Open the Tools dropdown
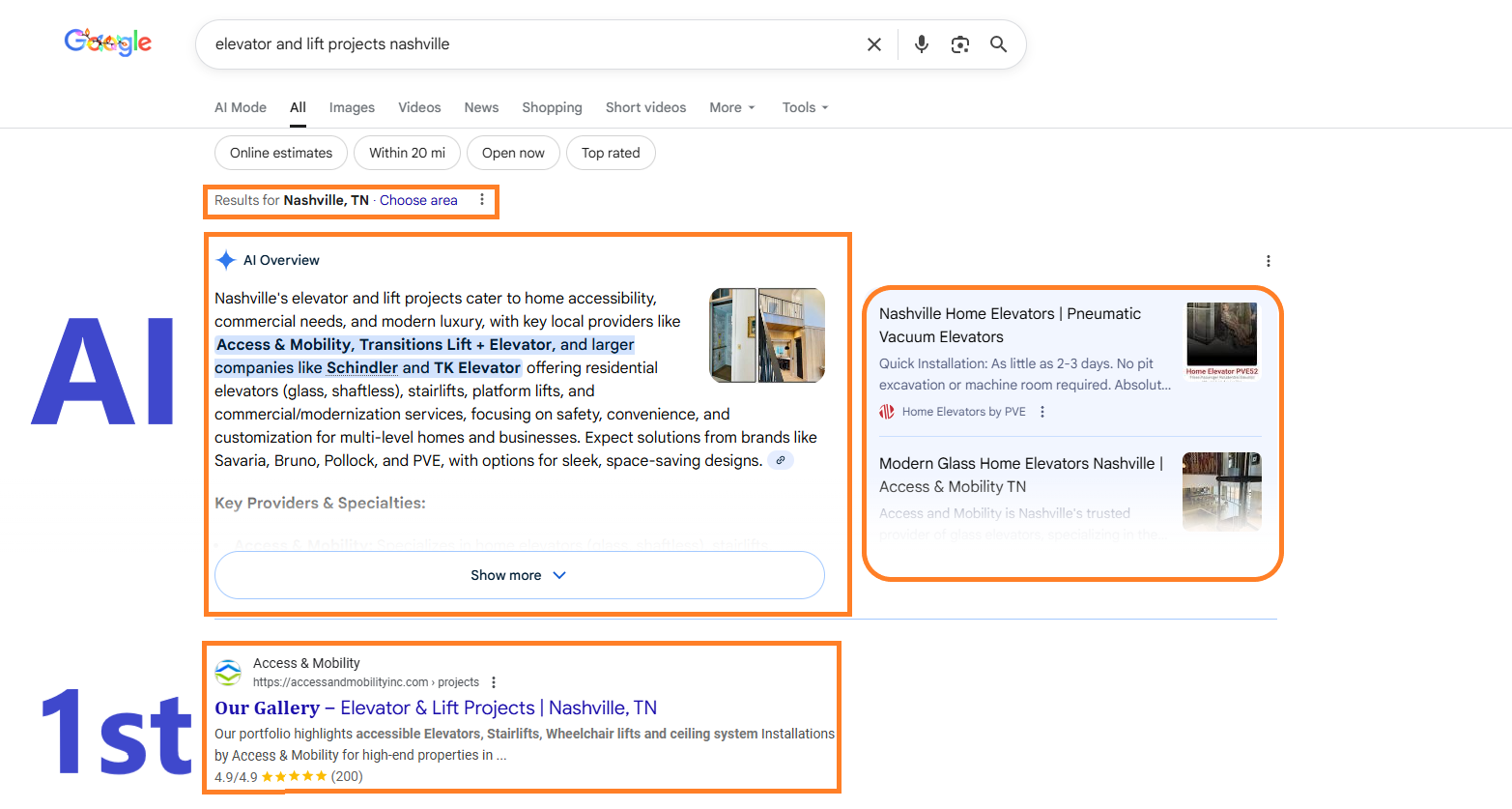1512x809 pixels. click(x=806, y=107)
